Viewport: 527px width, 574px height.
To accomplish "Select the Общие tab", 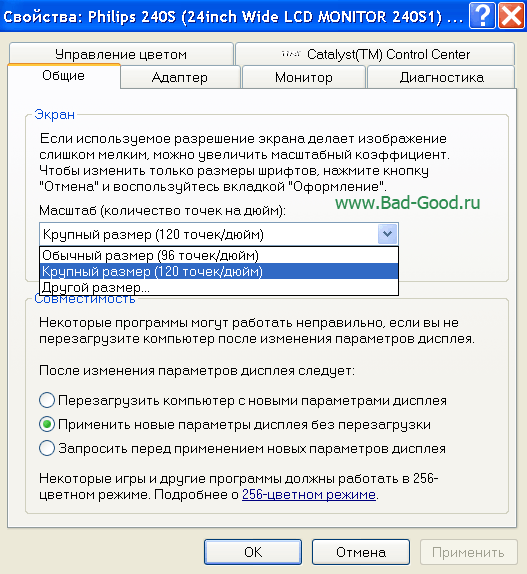I will (x=64, y=76).
